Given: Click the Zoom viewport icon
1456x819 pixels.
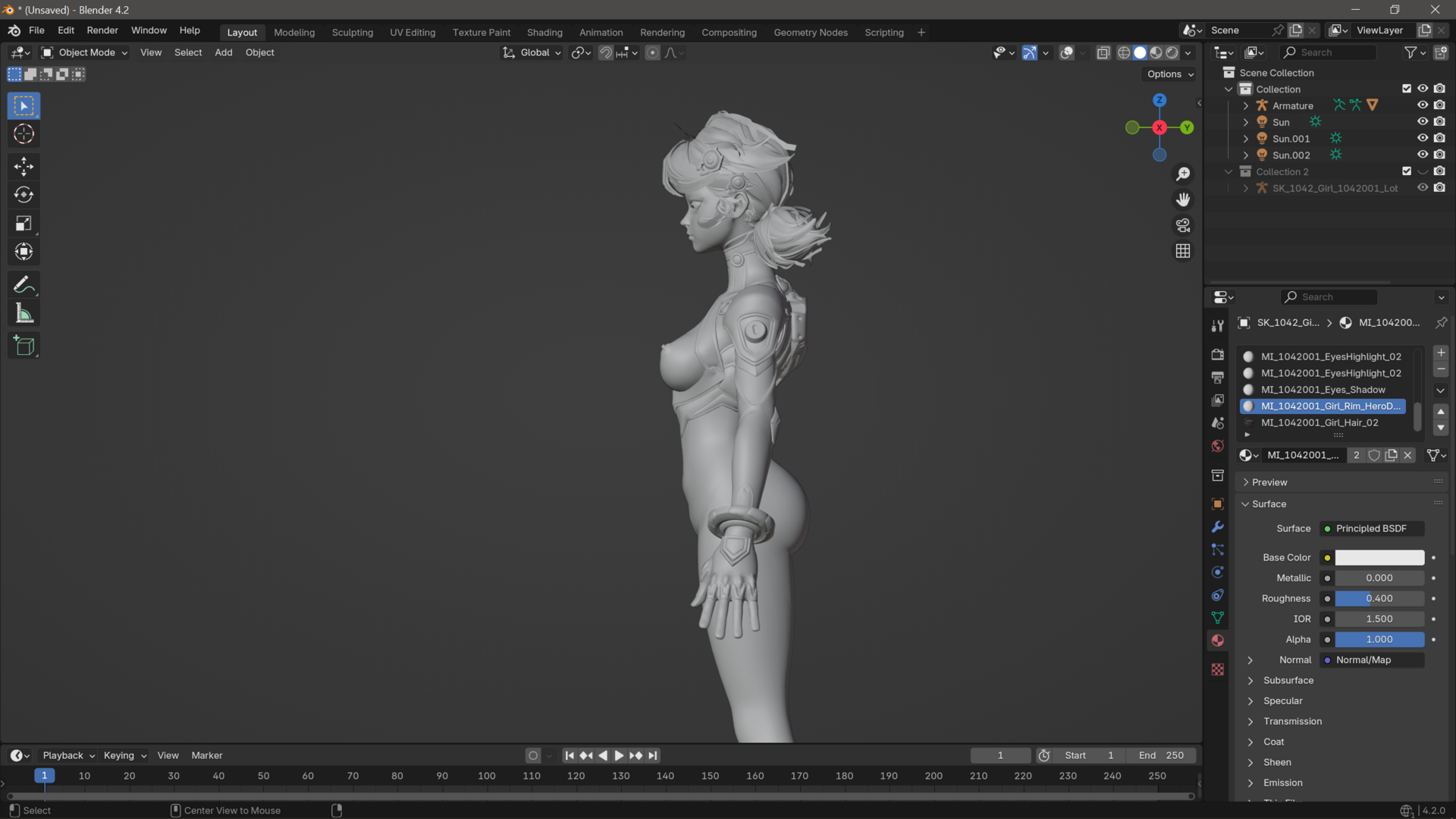Looking at the screenshot, I should click(x=1183, y=174).
